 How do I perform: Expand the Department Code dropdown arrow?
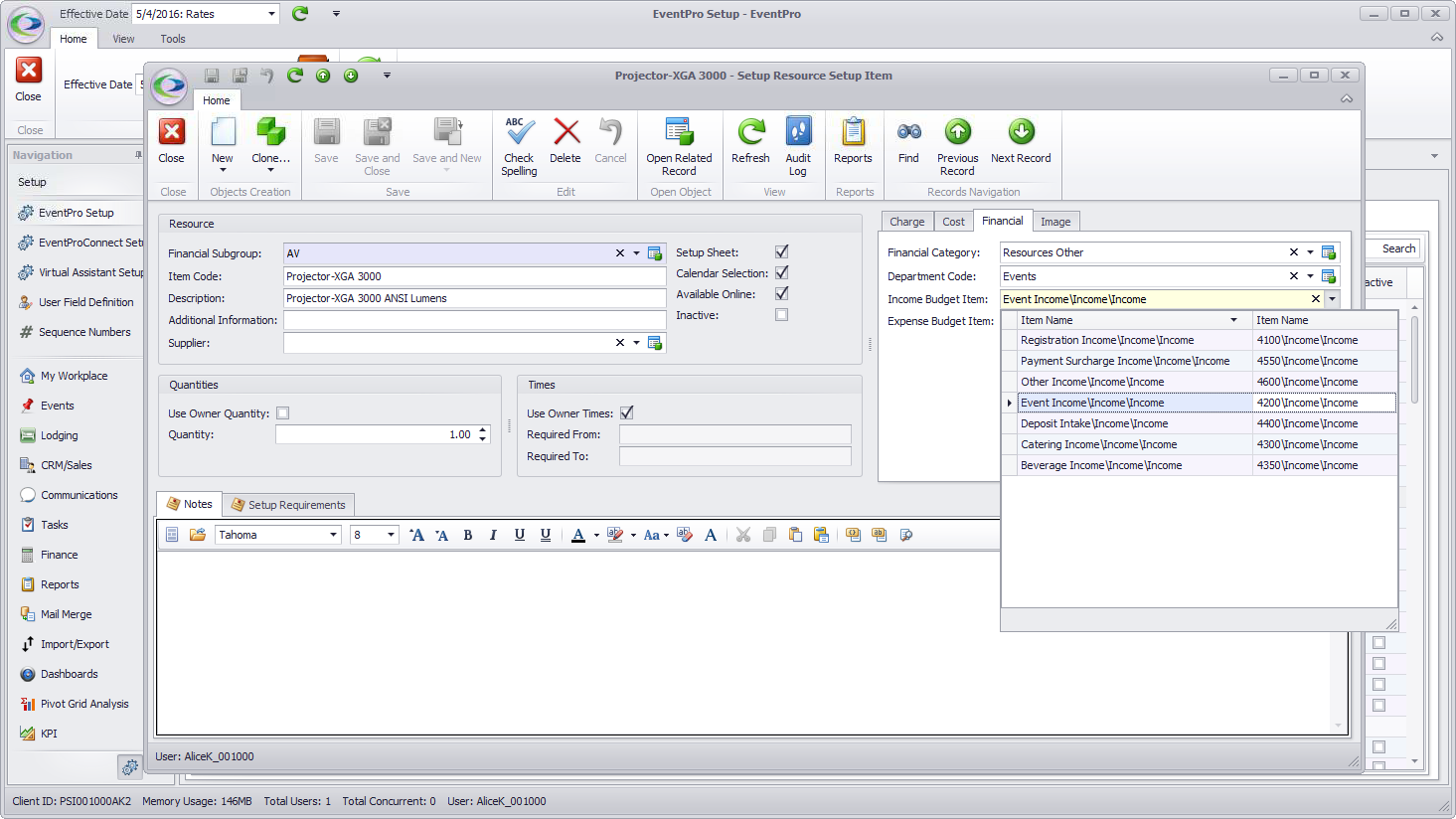point(1311,276)
